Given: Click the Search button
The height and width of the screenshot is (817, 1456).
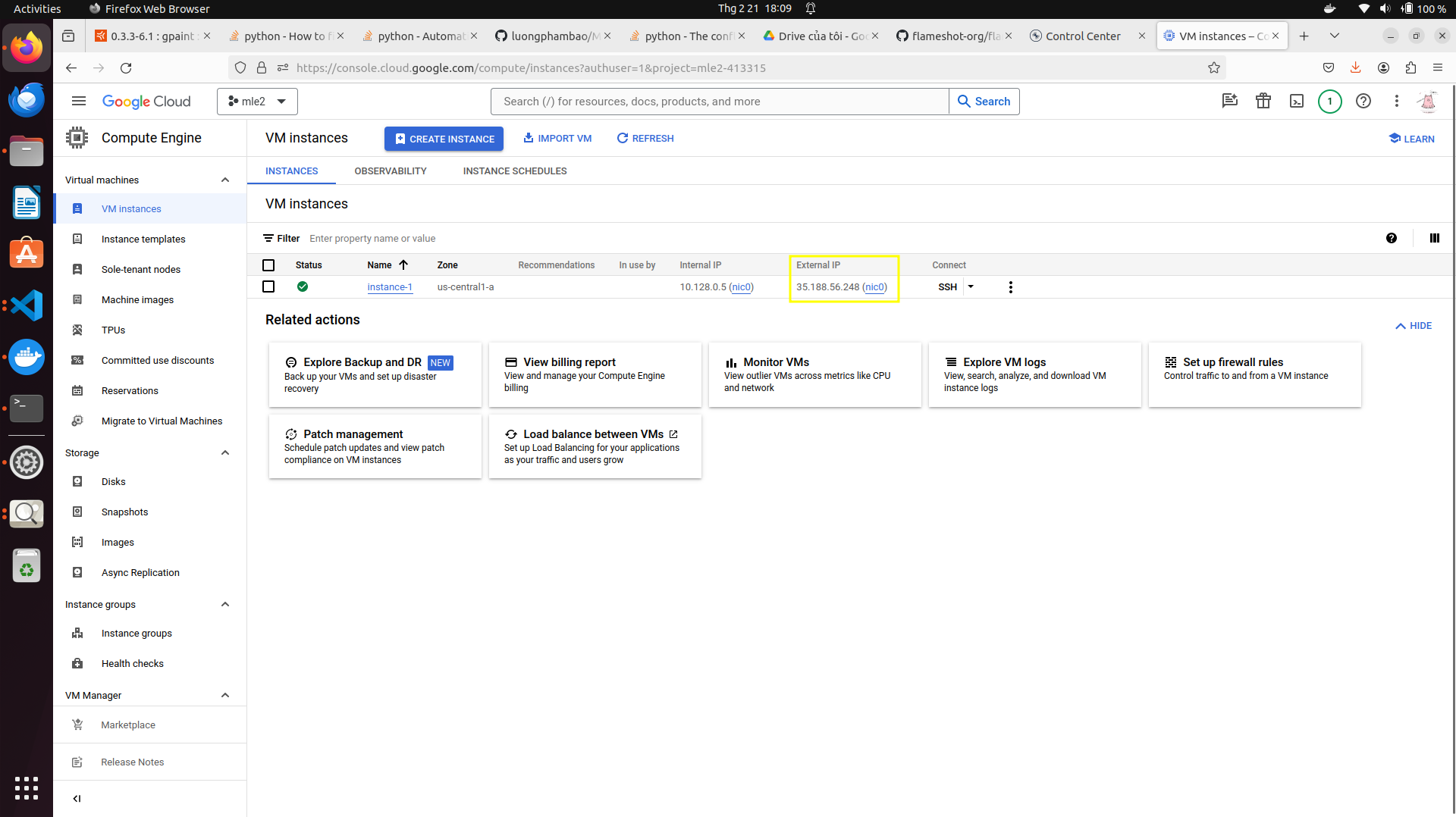Looking at the screenshot, I should [x=984, y=102].
